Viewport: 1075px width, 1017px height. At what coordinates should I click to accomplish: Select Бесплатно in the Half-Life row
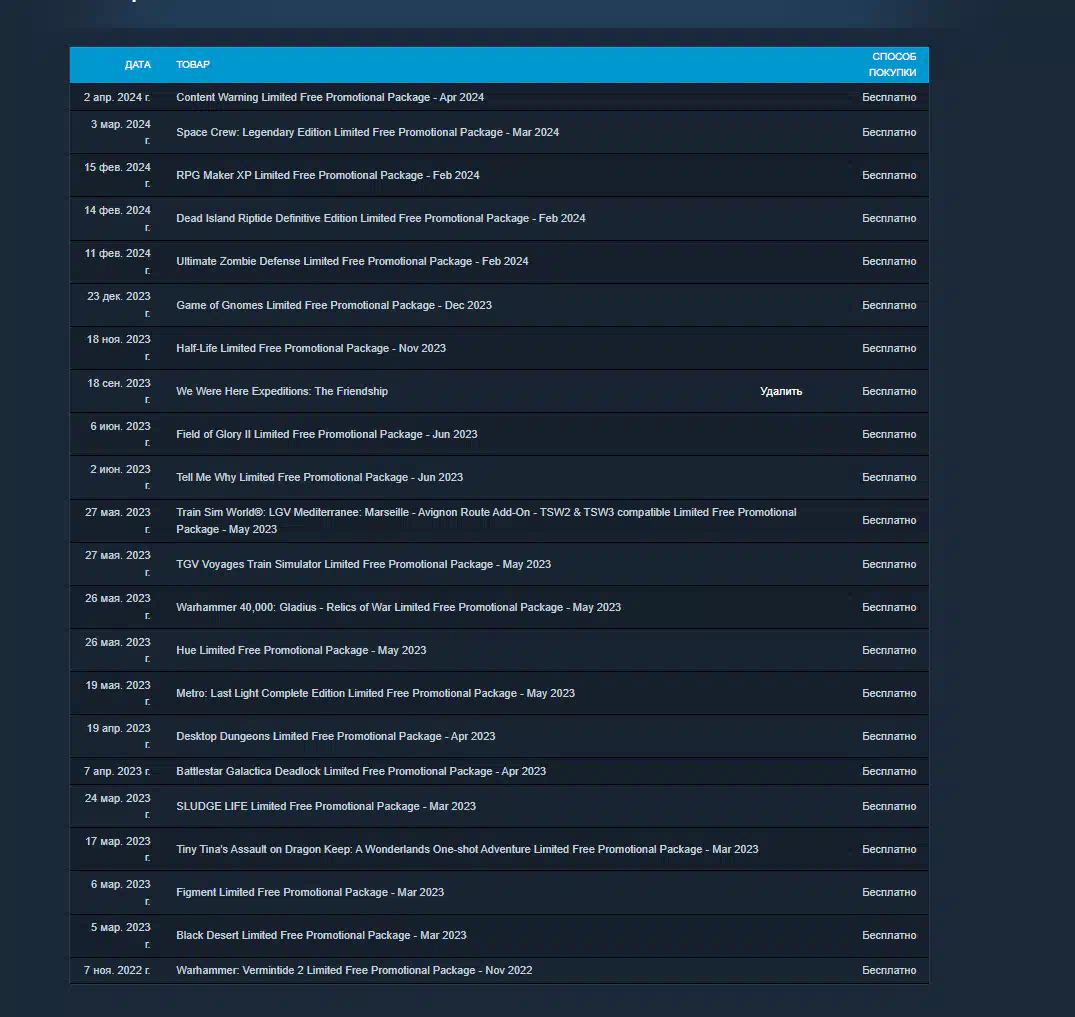click(x=889, y=348)
